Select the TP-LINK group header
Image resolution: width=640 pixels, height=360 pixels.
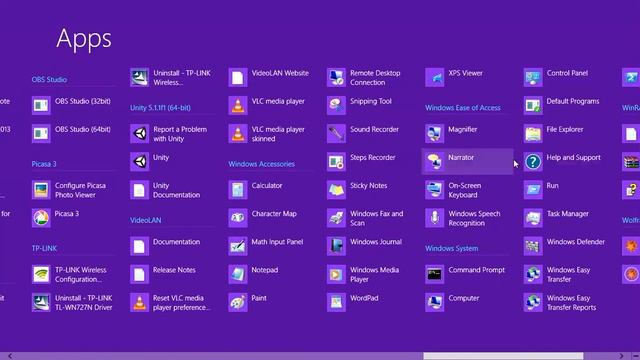coord(44,249)
